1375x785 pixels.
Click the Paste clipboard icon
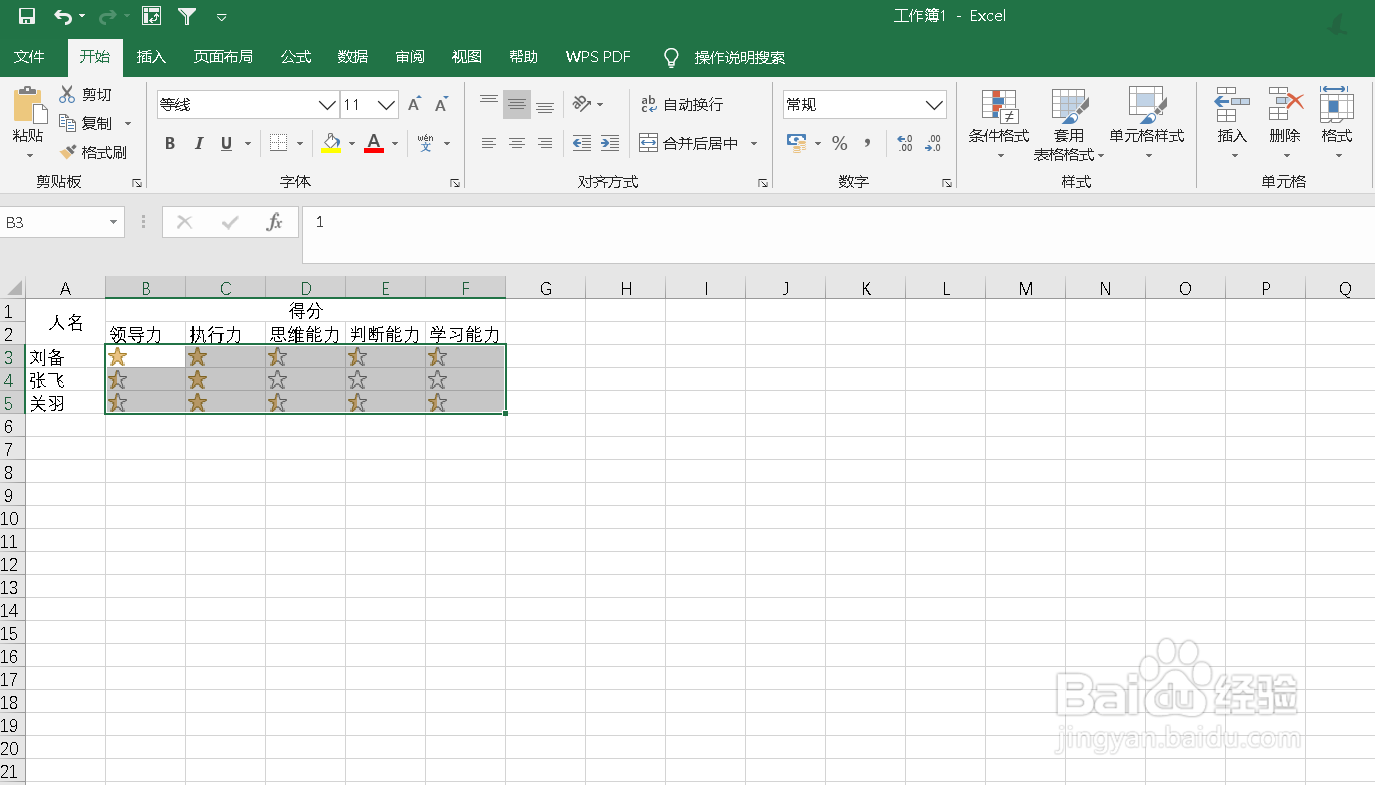29,106
